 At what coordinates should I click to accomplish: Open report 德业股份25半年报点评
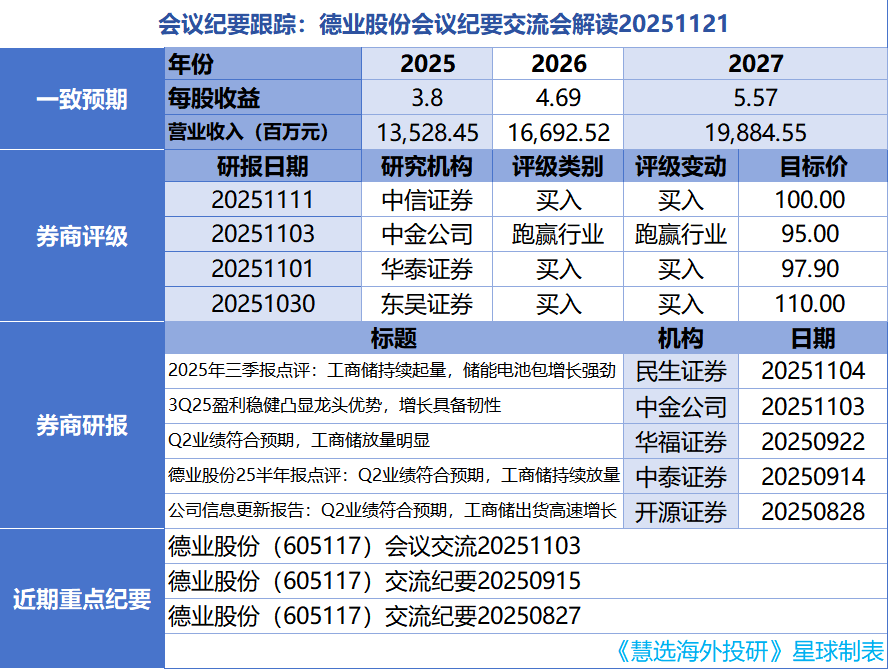pos(394,476)
